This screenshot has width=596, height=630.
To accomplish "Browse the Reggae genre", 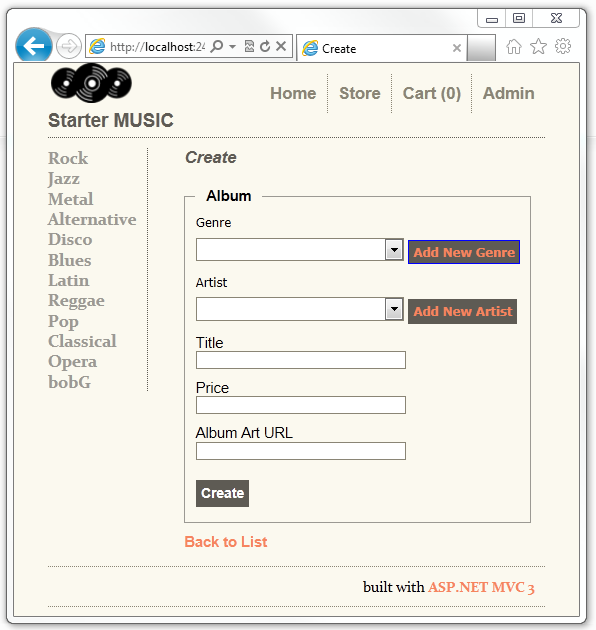I will click(x=76, y=301).
